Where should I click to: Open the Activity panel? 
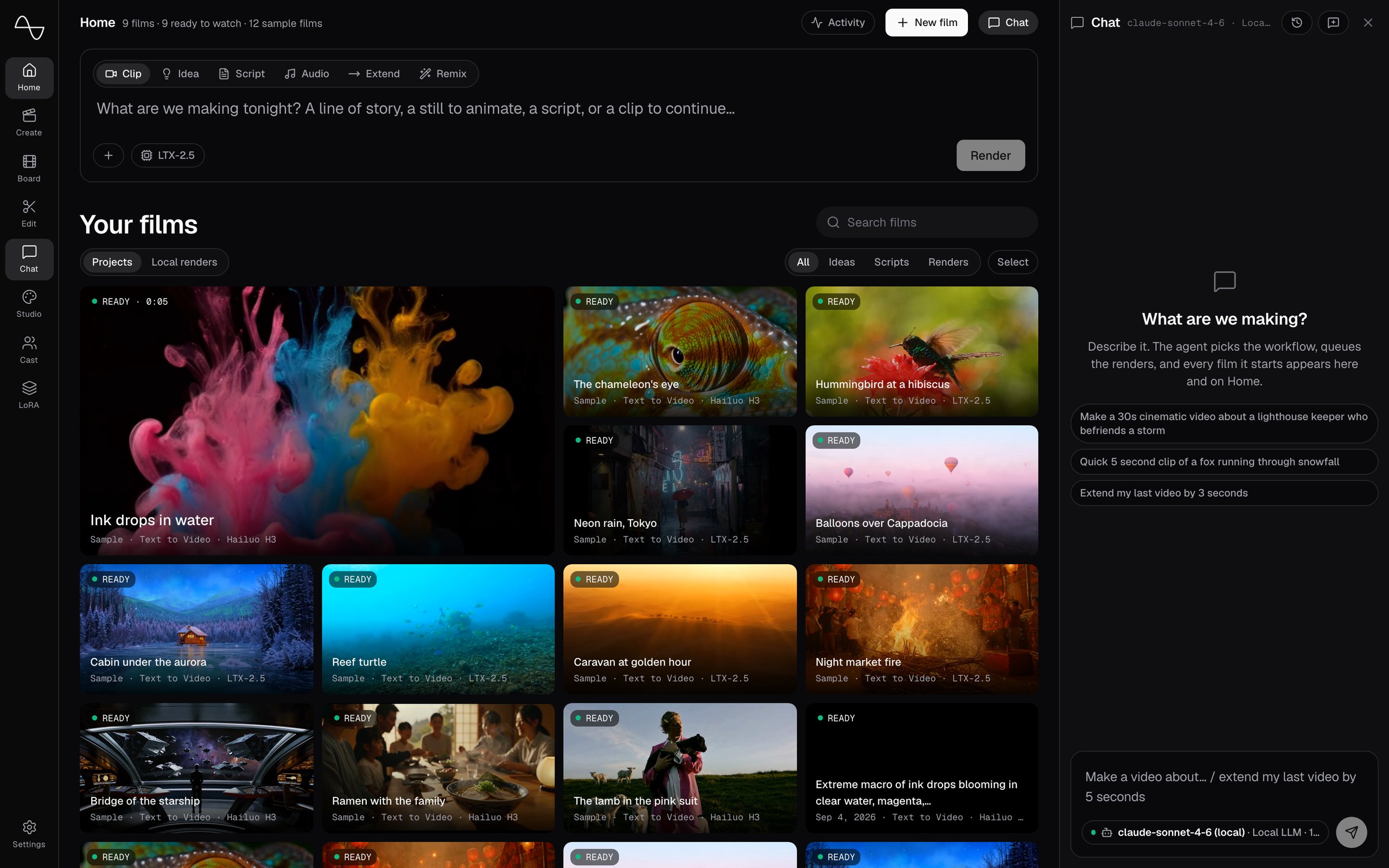[x=837, y=22]
